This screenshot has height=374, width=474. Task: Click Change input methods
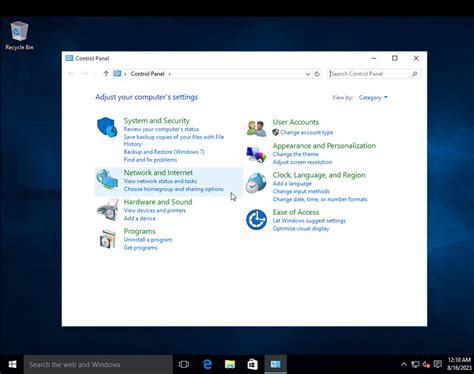(301, 191)
